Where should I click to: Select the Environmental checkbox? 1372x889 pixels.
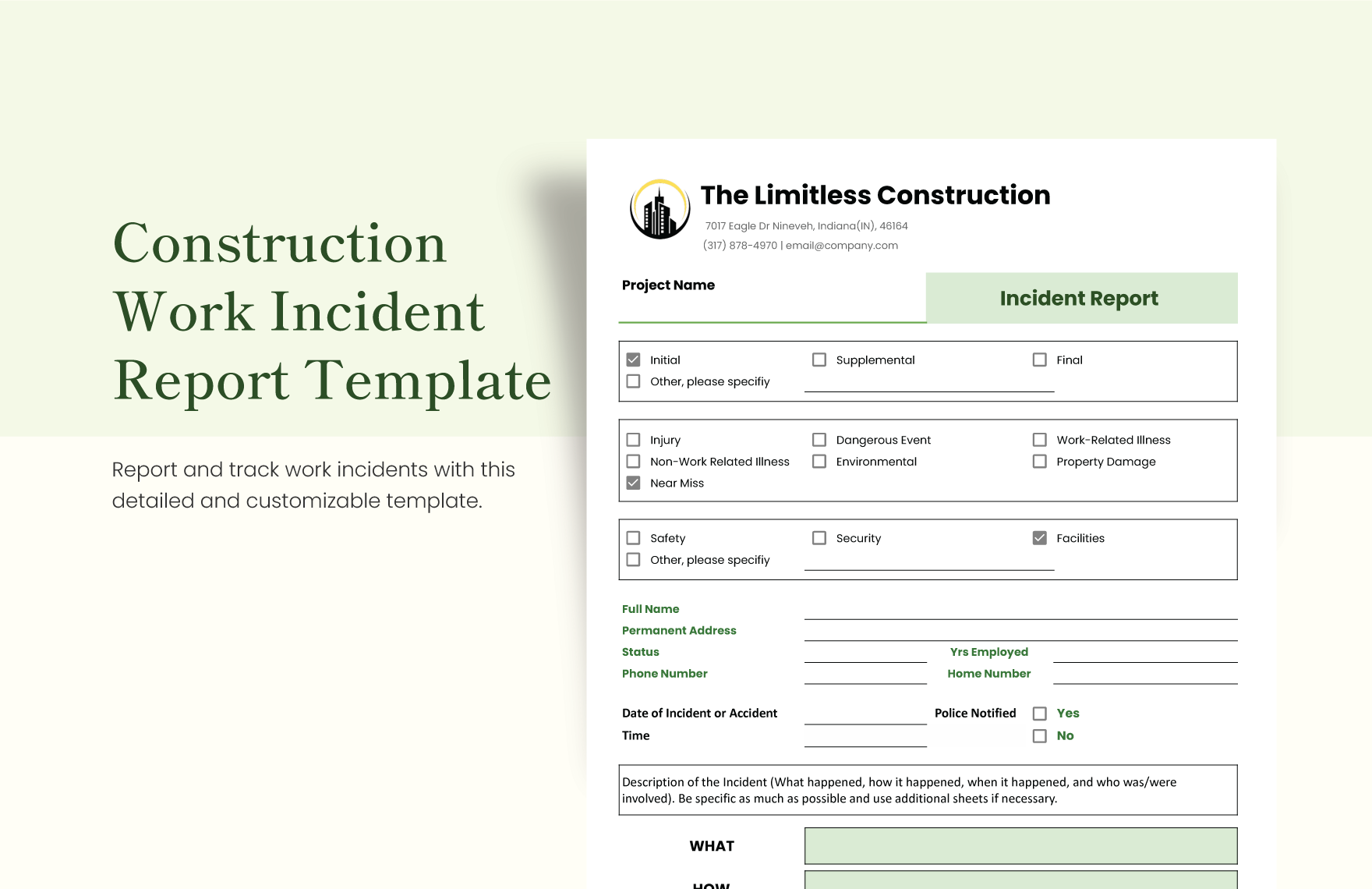[x=819, y=461]
